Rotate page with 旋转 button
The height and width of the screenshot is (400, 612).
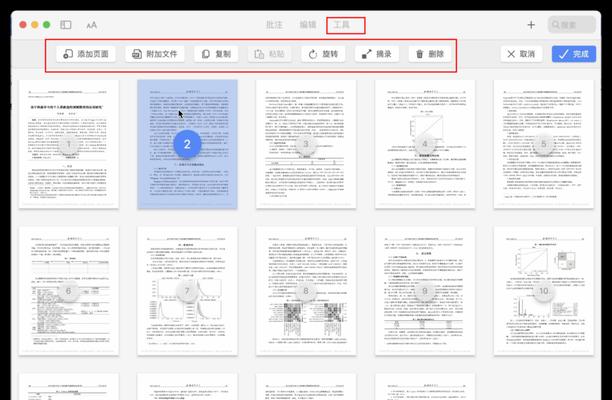pos(323,54)
